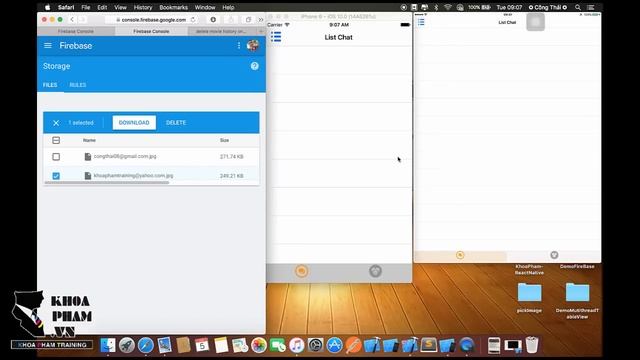This screenshot has width=640, height=360.
Task: Open Spotlight search in the menu bar
Action: [578, 7]
